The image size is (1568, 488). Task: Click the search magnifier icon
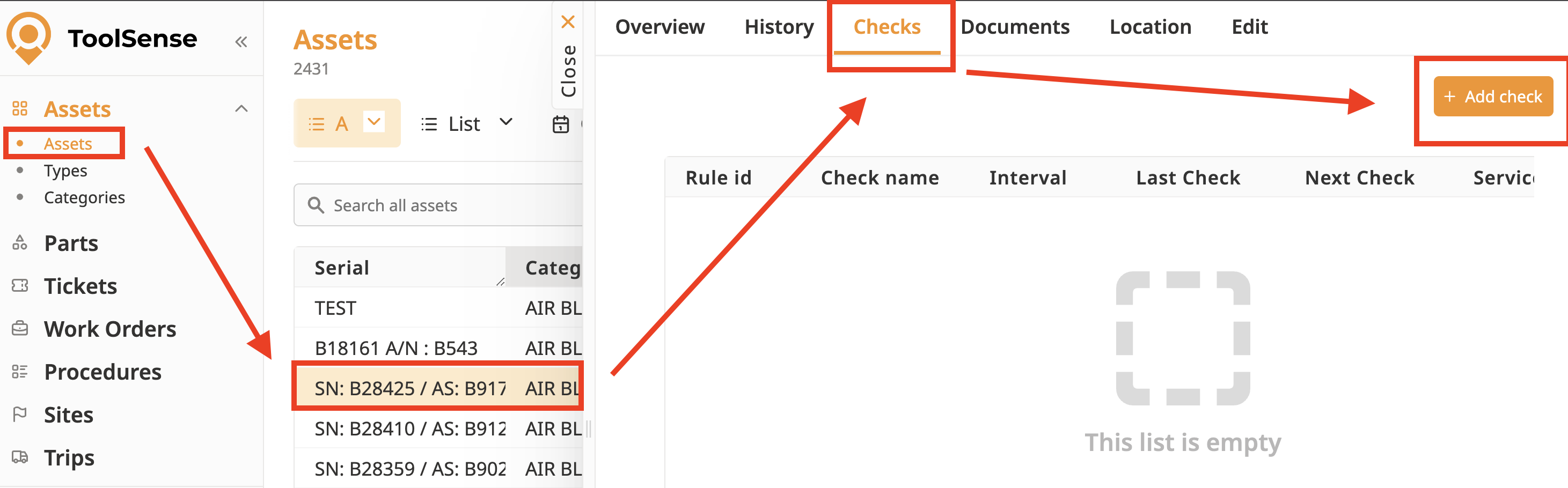[316, 205]
